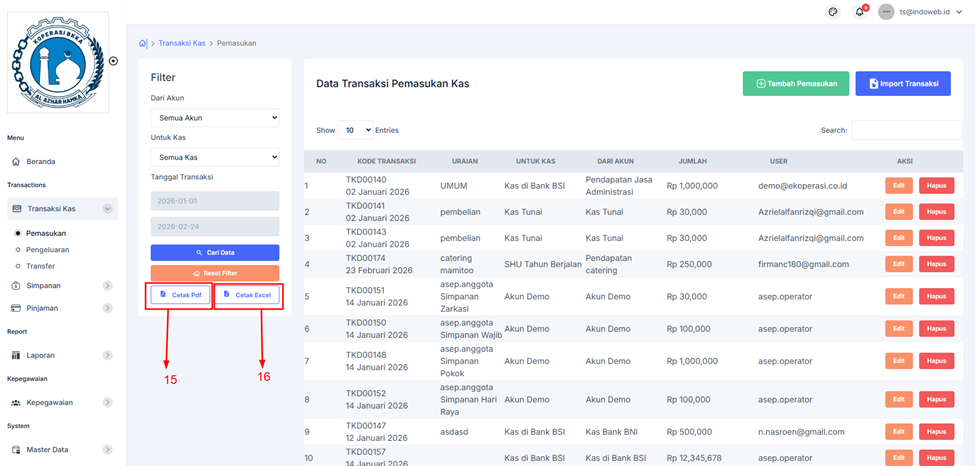Viewport: 975px width, 466px height.
Task: Open the notifications bell
Action: pyautogui.click(x=859, y=12)
